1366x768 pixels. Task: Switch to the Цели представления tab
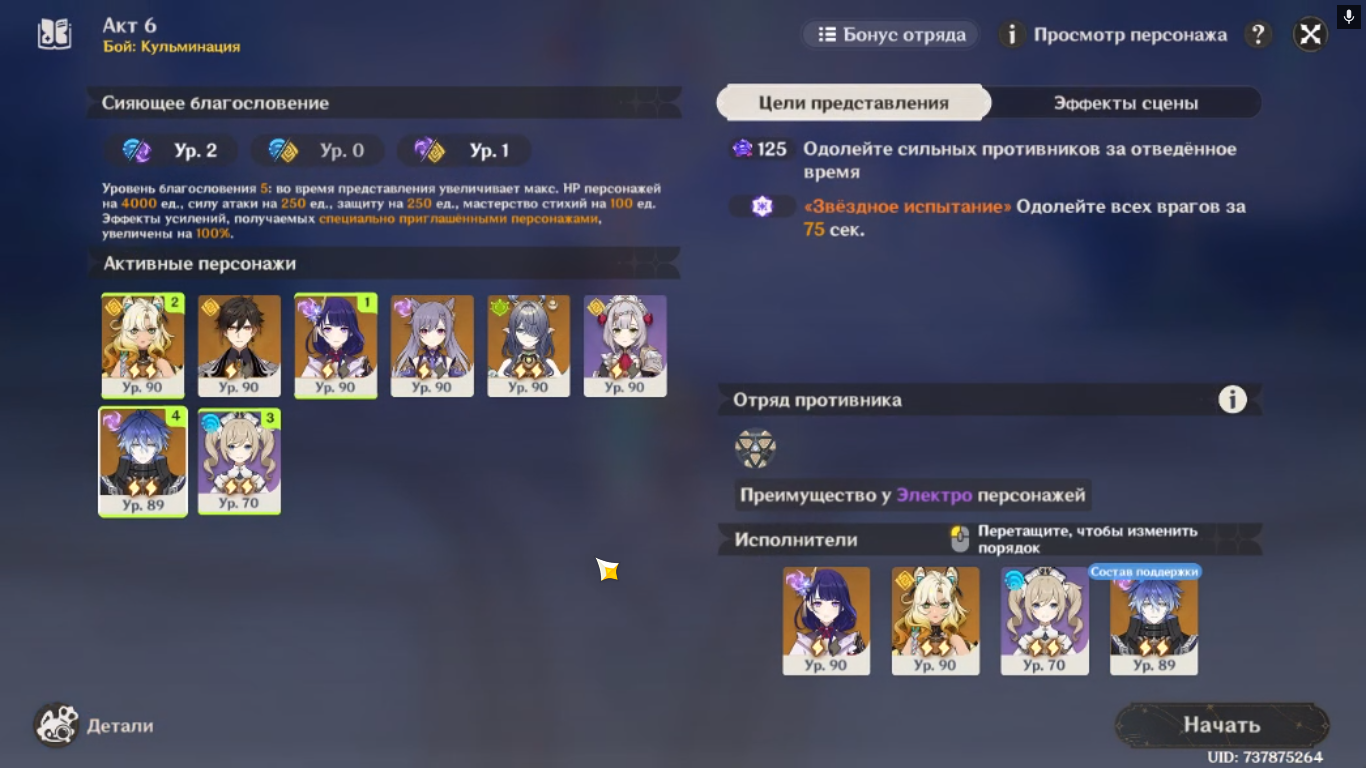click(853, 103)
